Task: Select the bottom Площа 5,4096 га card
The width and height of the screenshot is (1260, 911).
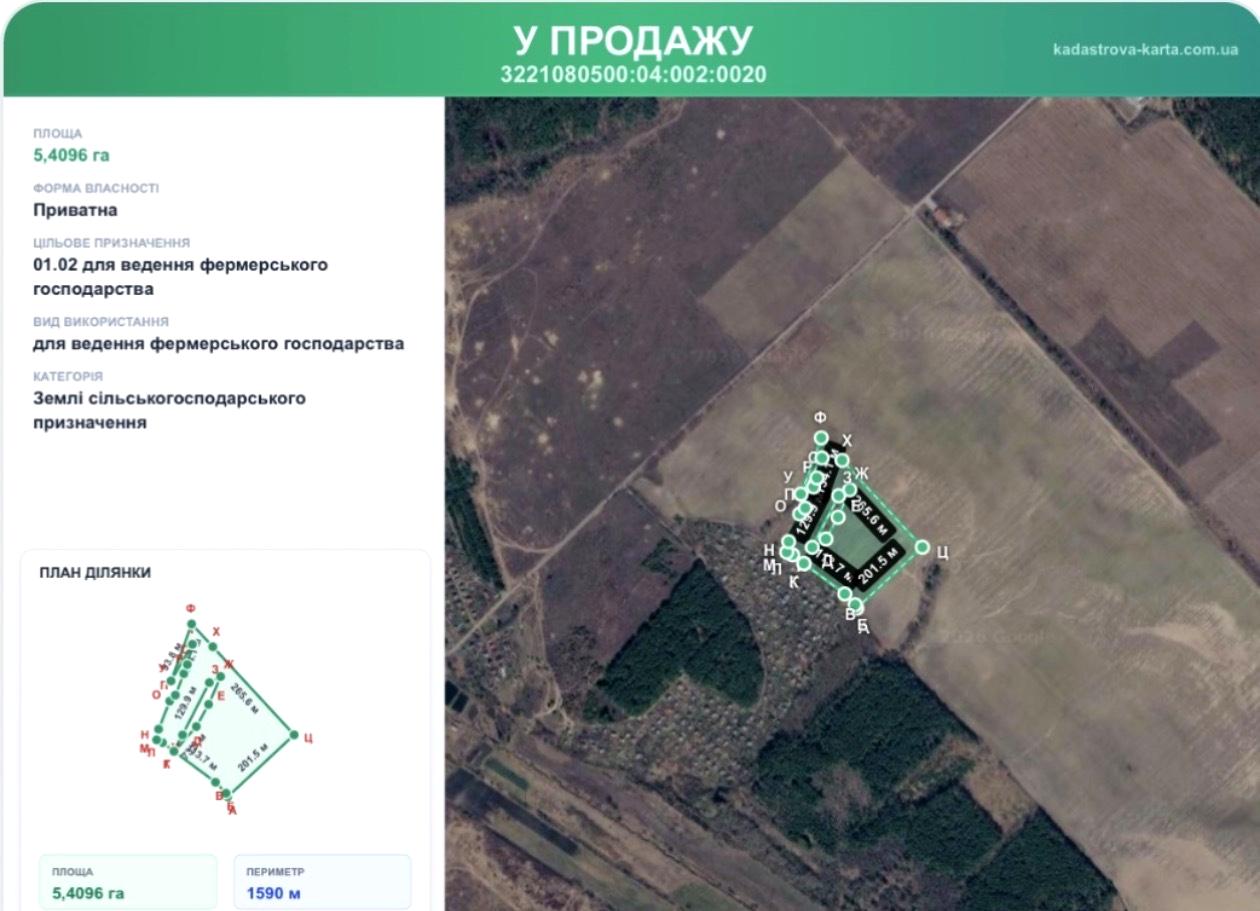Action: coord(128,882)
